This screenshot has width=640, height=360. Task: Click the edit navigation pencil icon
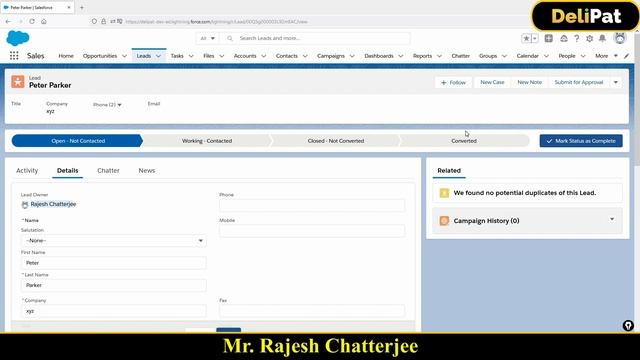(x=627, y=56)
